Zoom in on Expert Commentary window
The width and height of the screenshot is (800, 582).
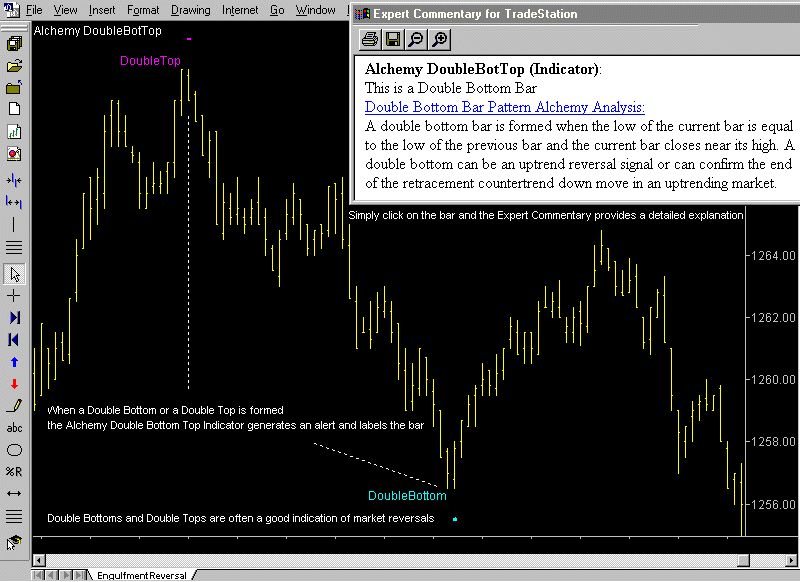click(440, 39)
